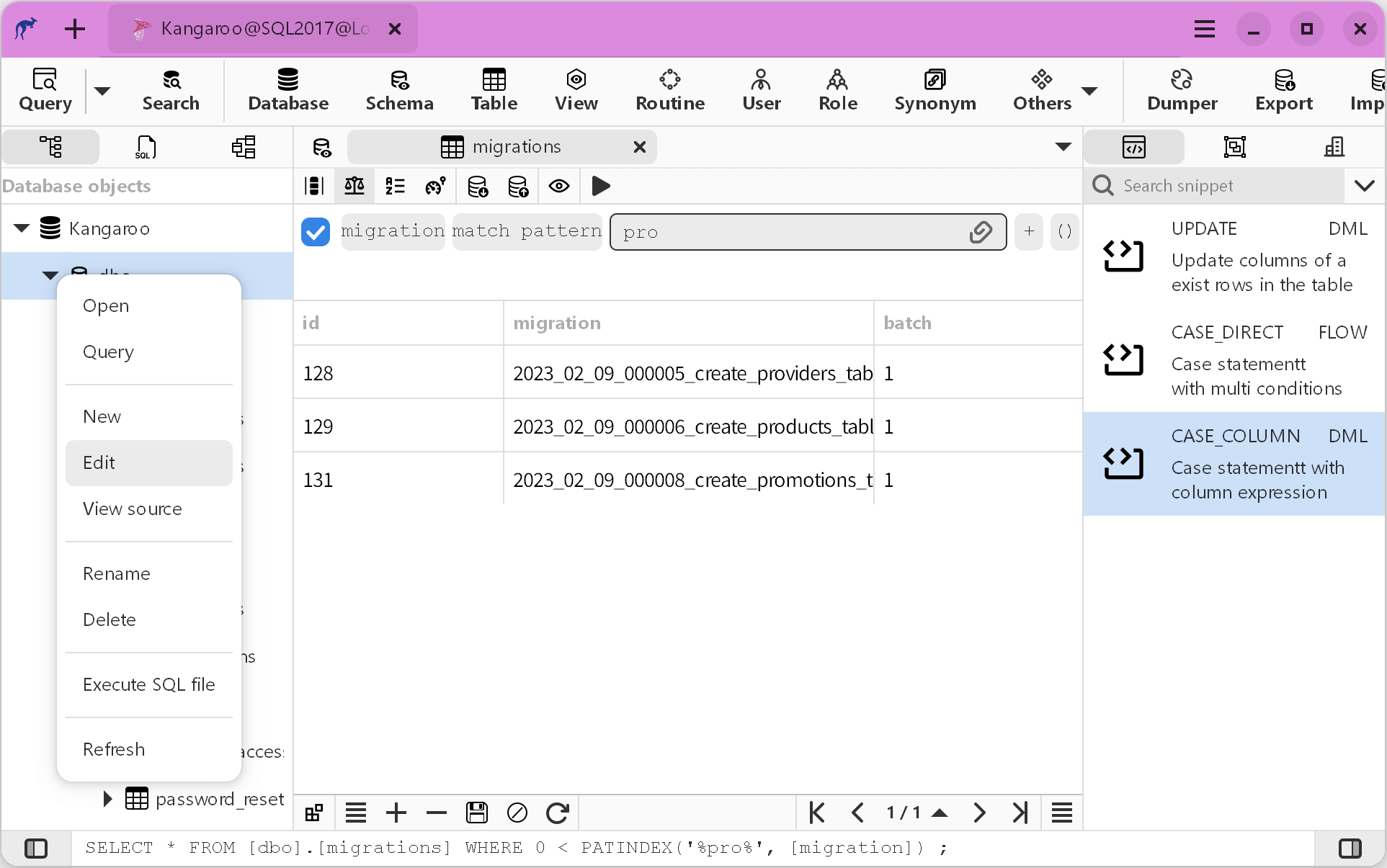Click the Rename option in context menu
This screenshot has height=868, width=1387.
pyautogui.click(x=117, y=573)
